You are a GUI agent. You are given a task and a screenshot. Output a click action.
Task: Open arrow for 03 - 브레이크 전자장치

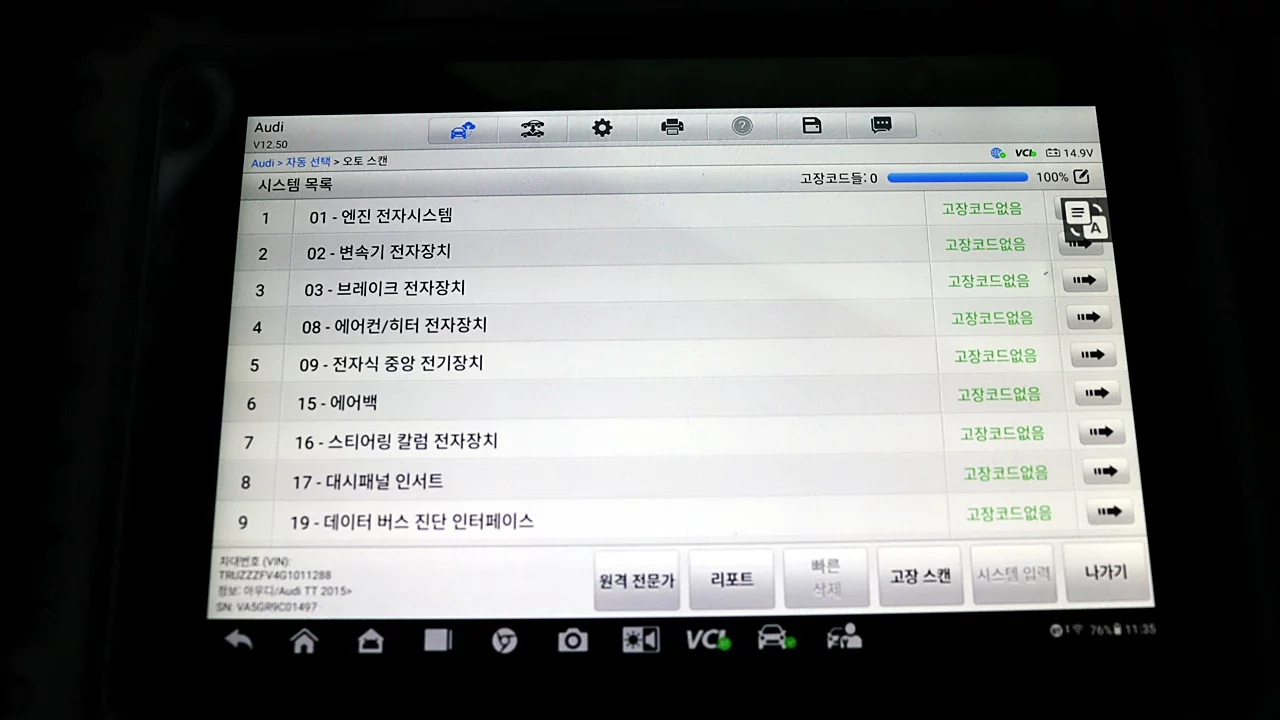(1084, 281)
